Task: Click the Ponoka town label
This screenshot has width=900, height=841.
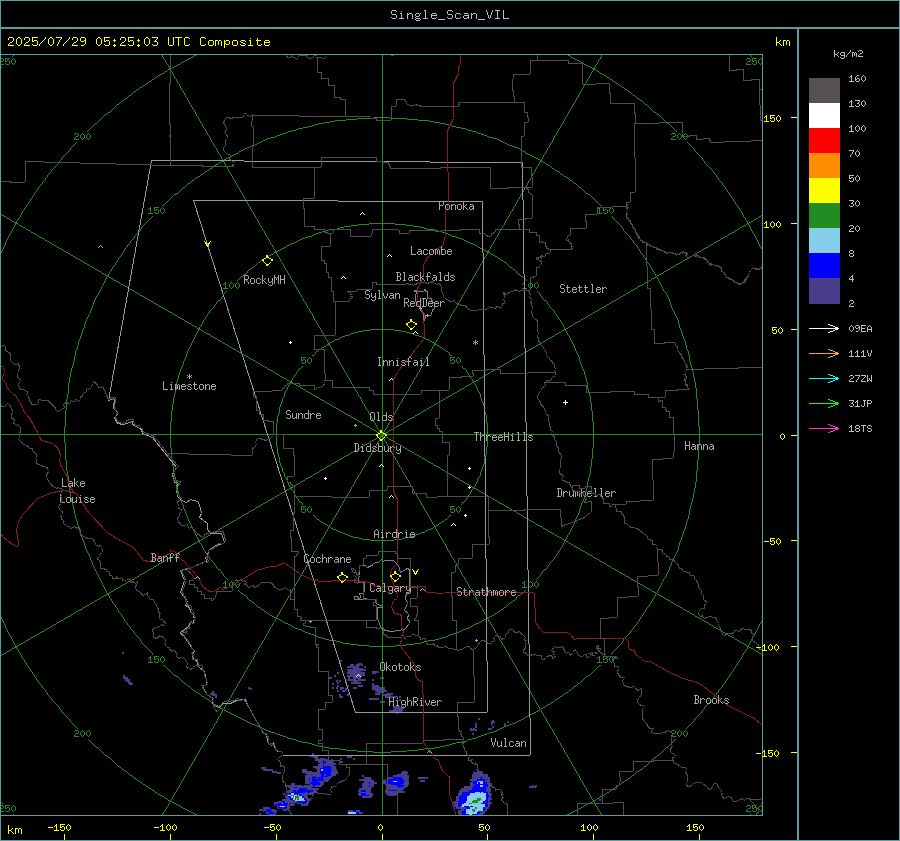Action: (456, 206)
